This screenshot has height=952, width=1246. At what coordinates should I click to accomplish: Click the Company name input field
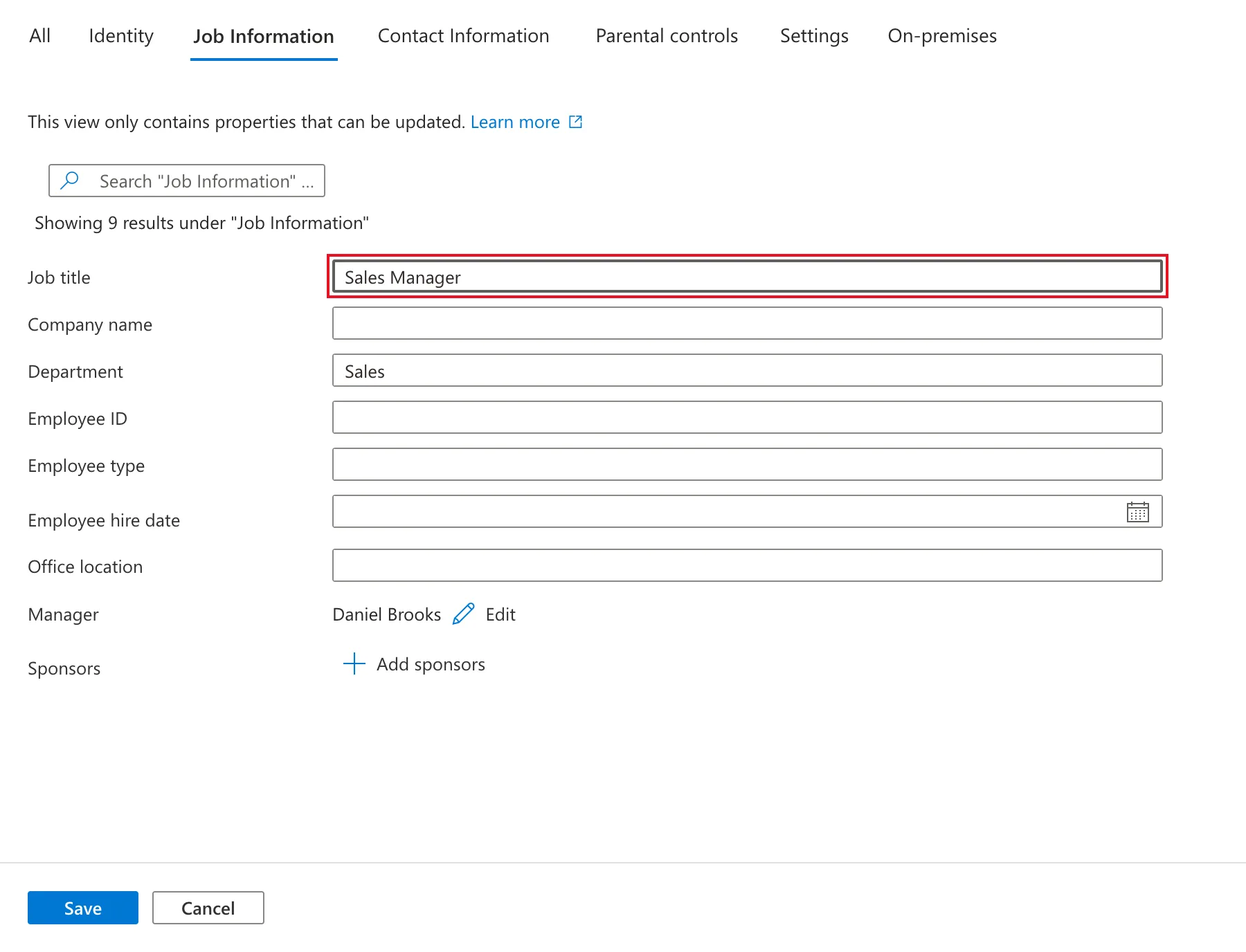point(748,323)
